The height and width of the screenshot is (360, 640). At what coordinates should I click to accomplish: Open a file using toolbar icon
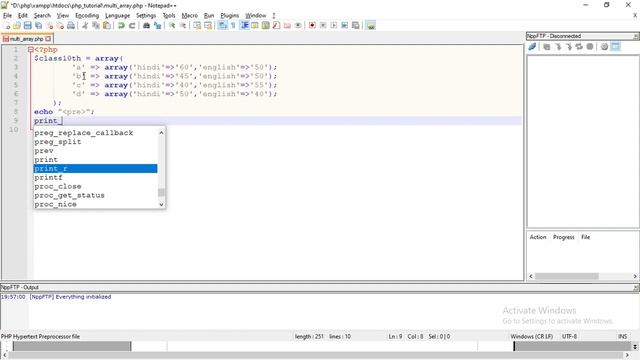point(17,26)
